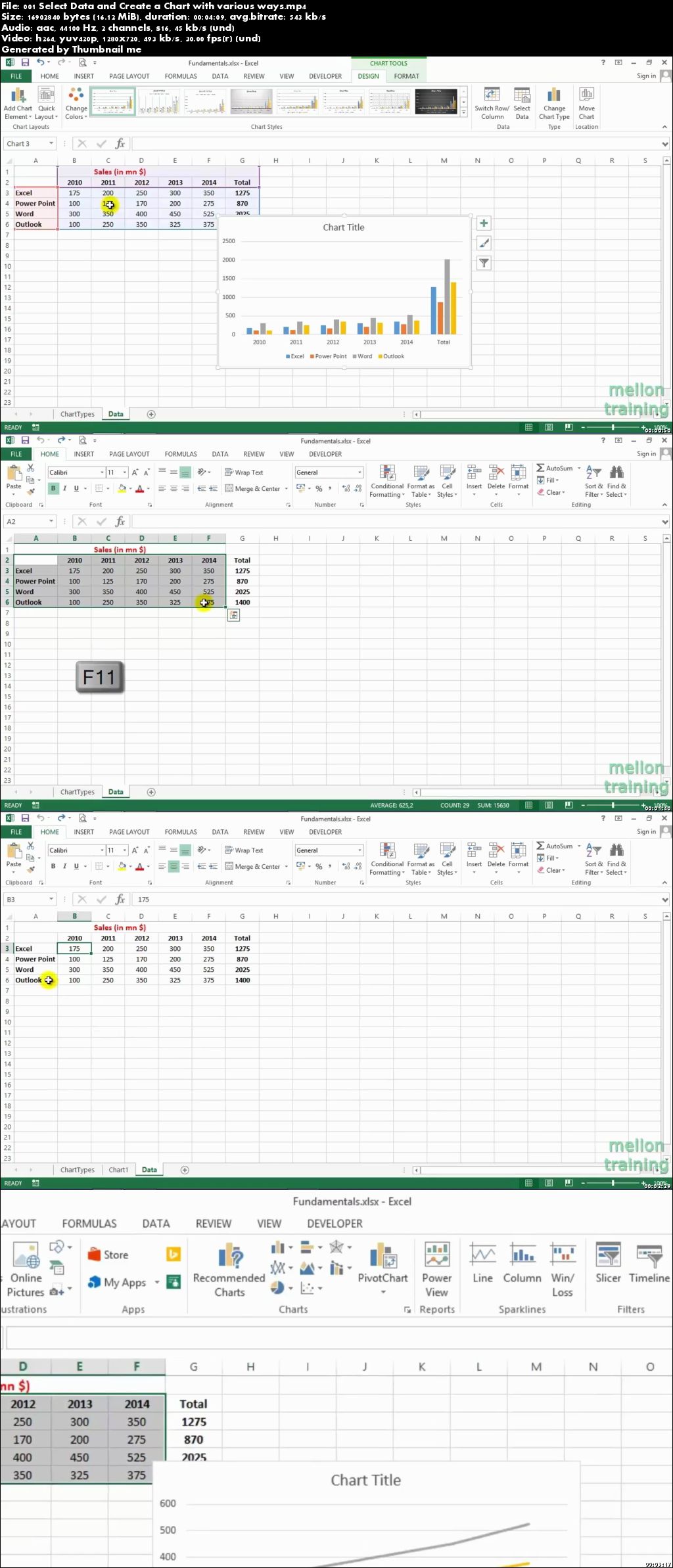Click Sort & Filter in F11 frame ribbon
This screenshot has height=1568, width=673.
tap(593, 482)
